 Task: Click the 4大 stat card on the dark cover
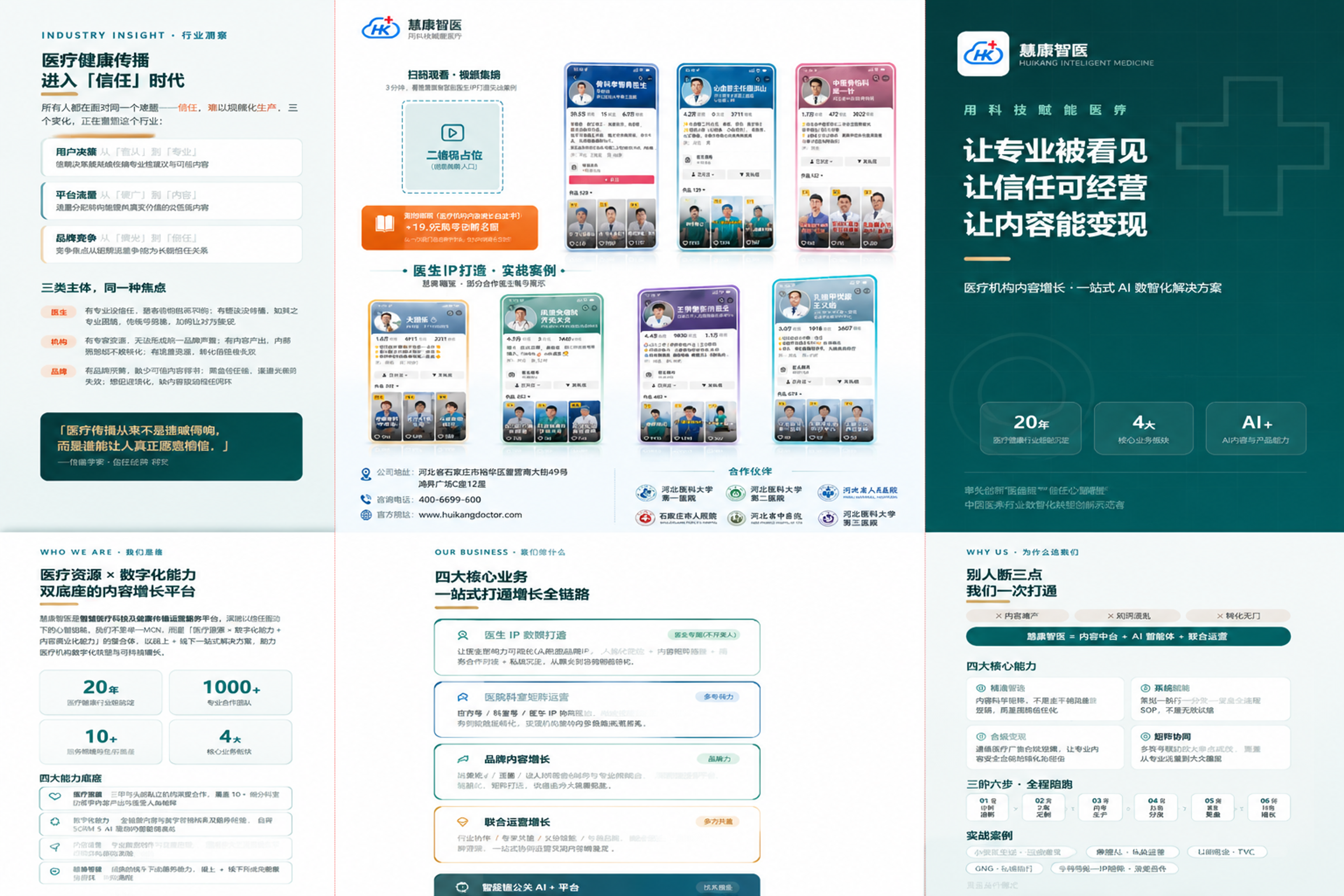pyautogui.click(x=1143, y=429)
